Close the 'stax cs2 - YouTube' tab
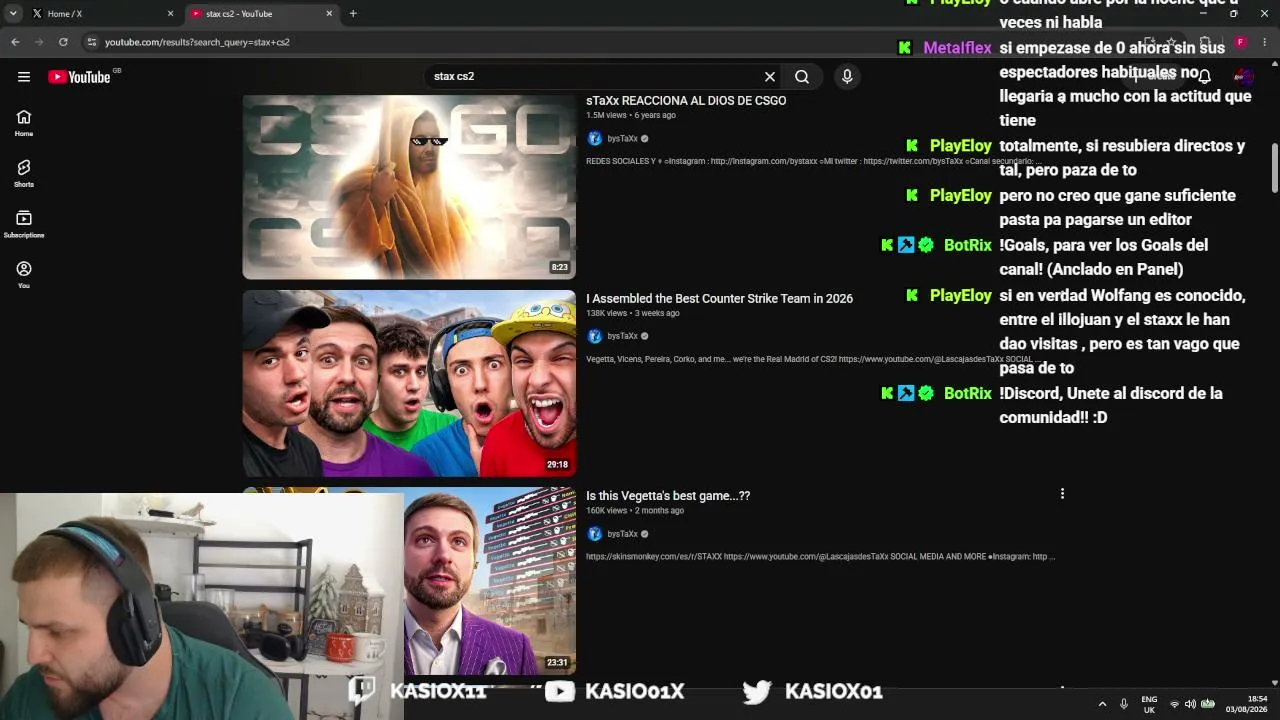This screenshot has height=720, width=1280. [x=329, y=14]
